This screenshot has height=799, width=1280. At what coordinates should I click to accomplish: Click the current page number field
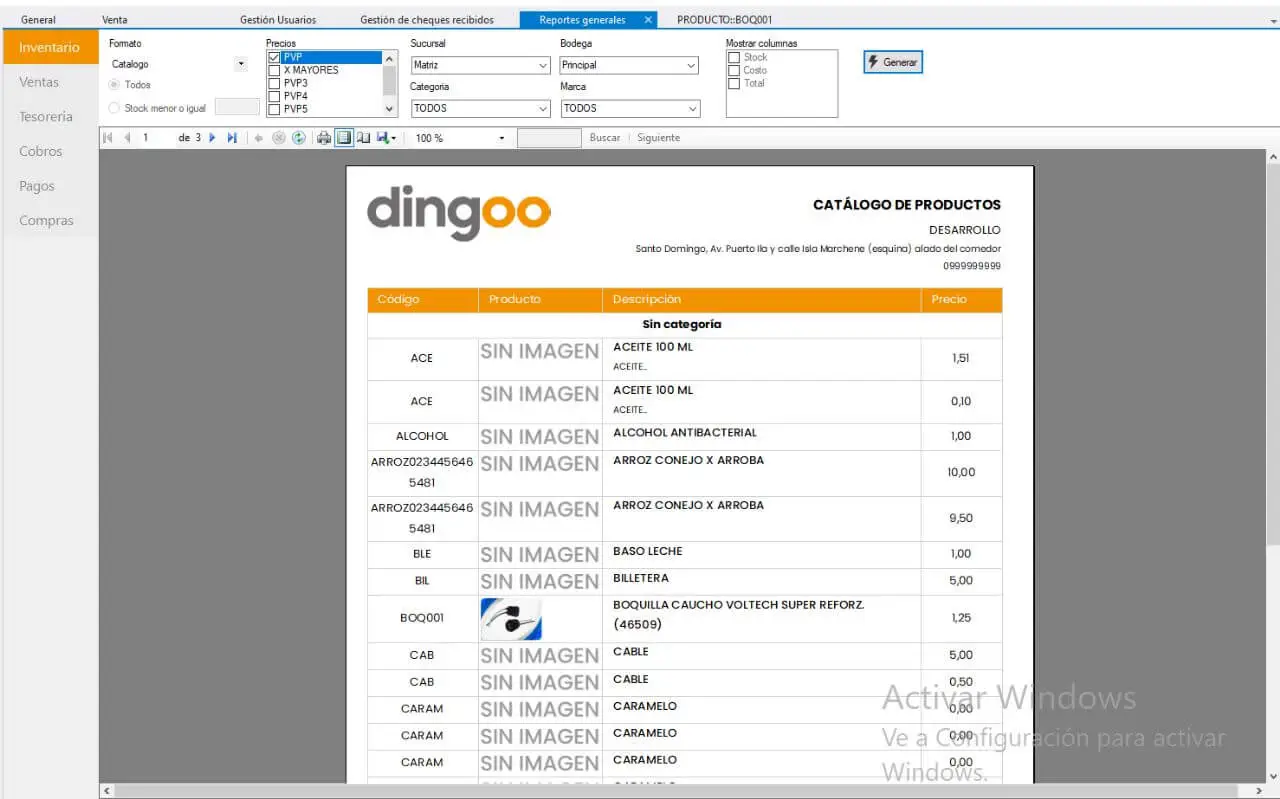[x=156, y=138]
